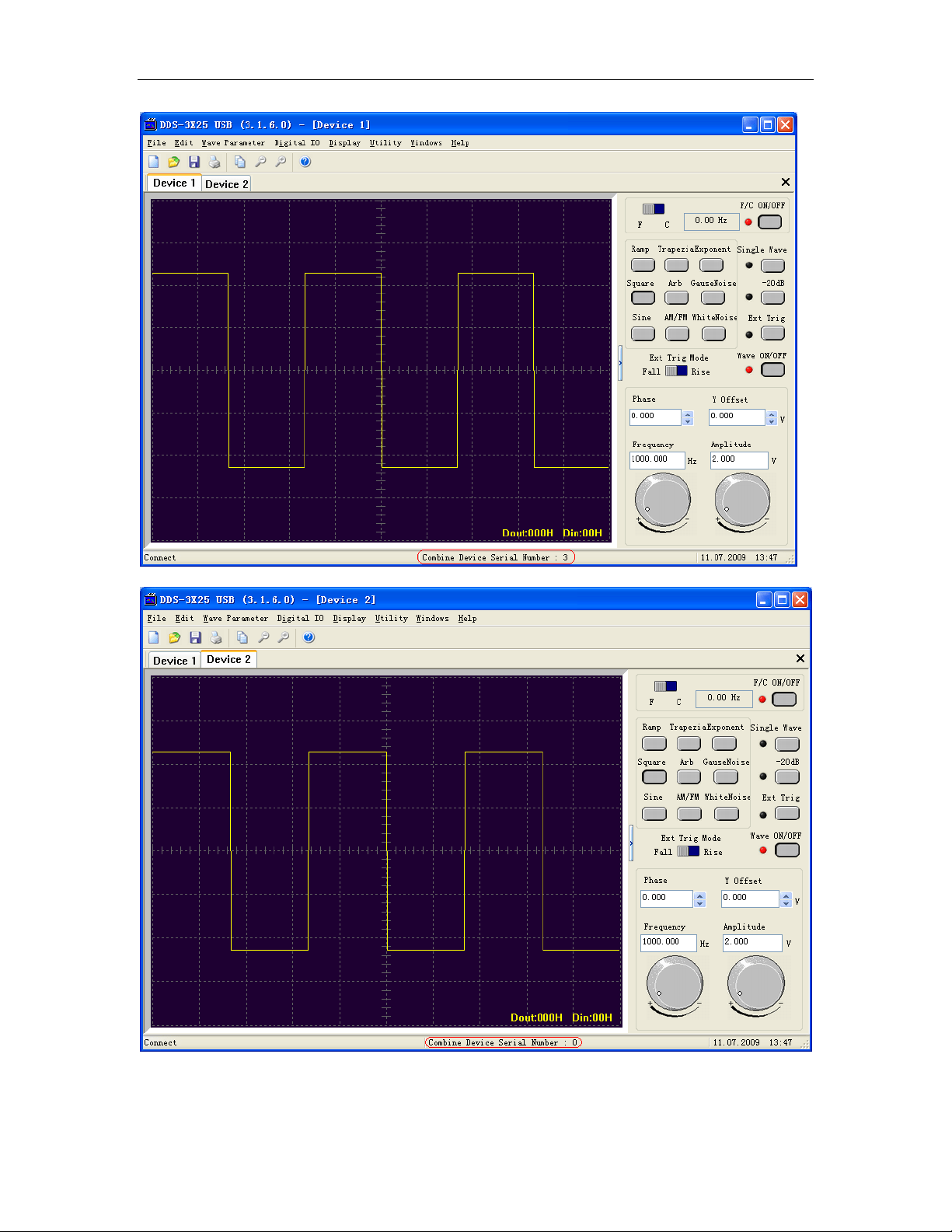
Task: Select AM/FM waveform in Device 2 window
Action: (689, 814)
